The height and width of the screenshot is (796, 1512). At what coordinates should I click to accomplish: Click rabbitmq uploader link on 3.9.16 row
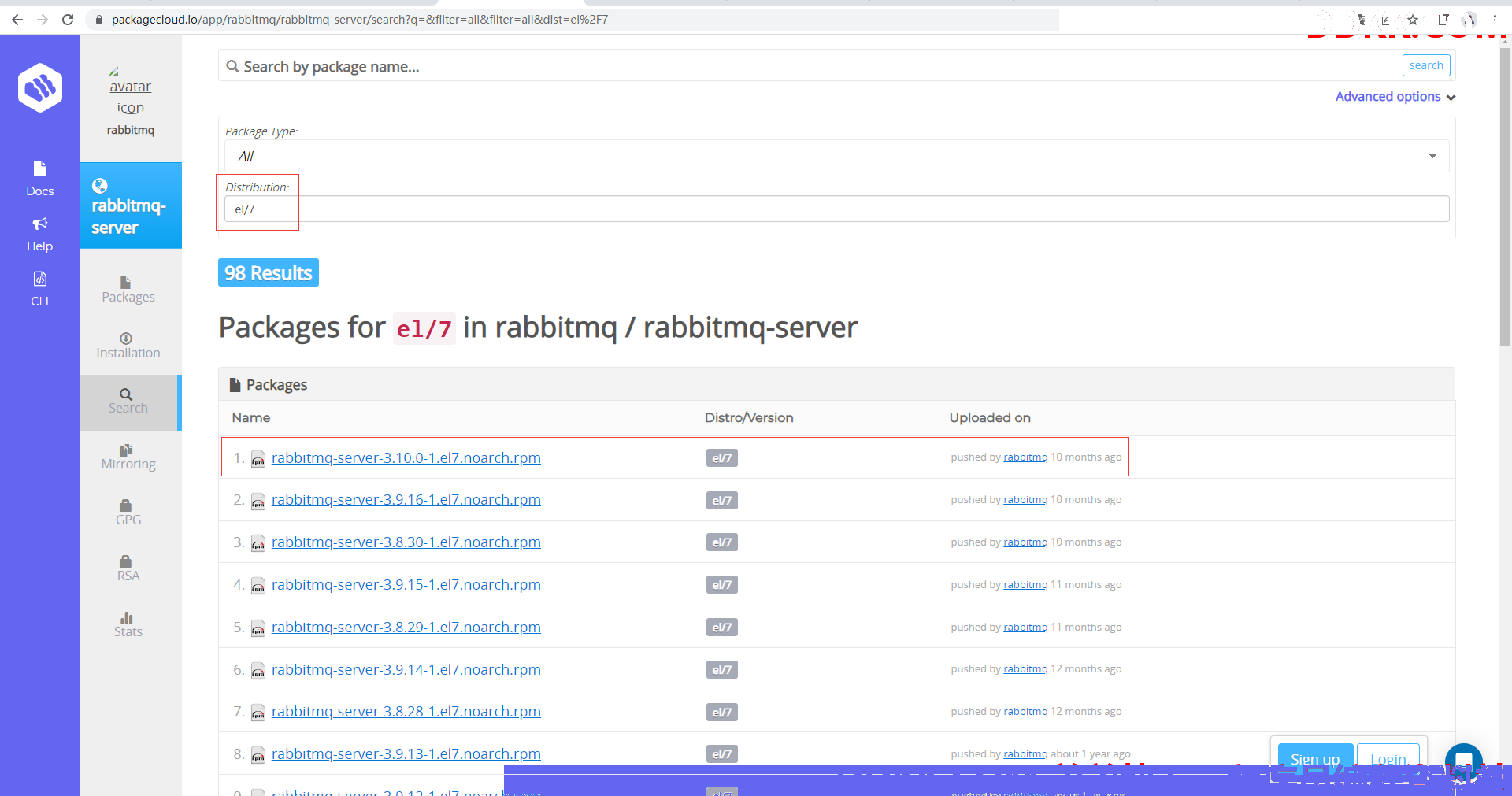point(1025,500)
